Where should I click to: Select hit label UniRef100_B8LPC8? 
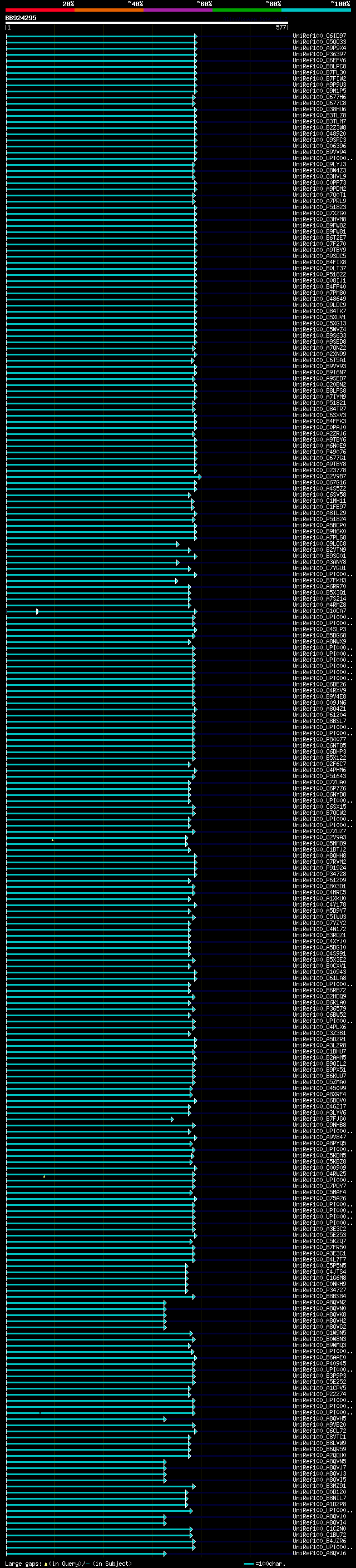pyautogui.click(x=319, y=66)
